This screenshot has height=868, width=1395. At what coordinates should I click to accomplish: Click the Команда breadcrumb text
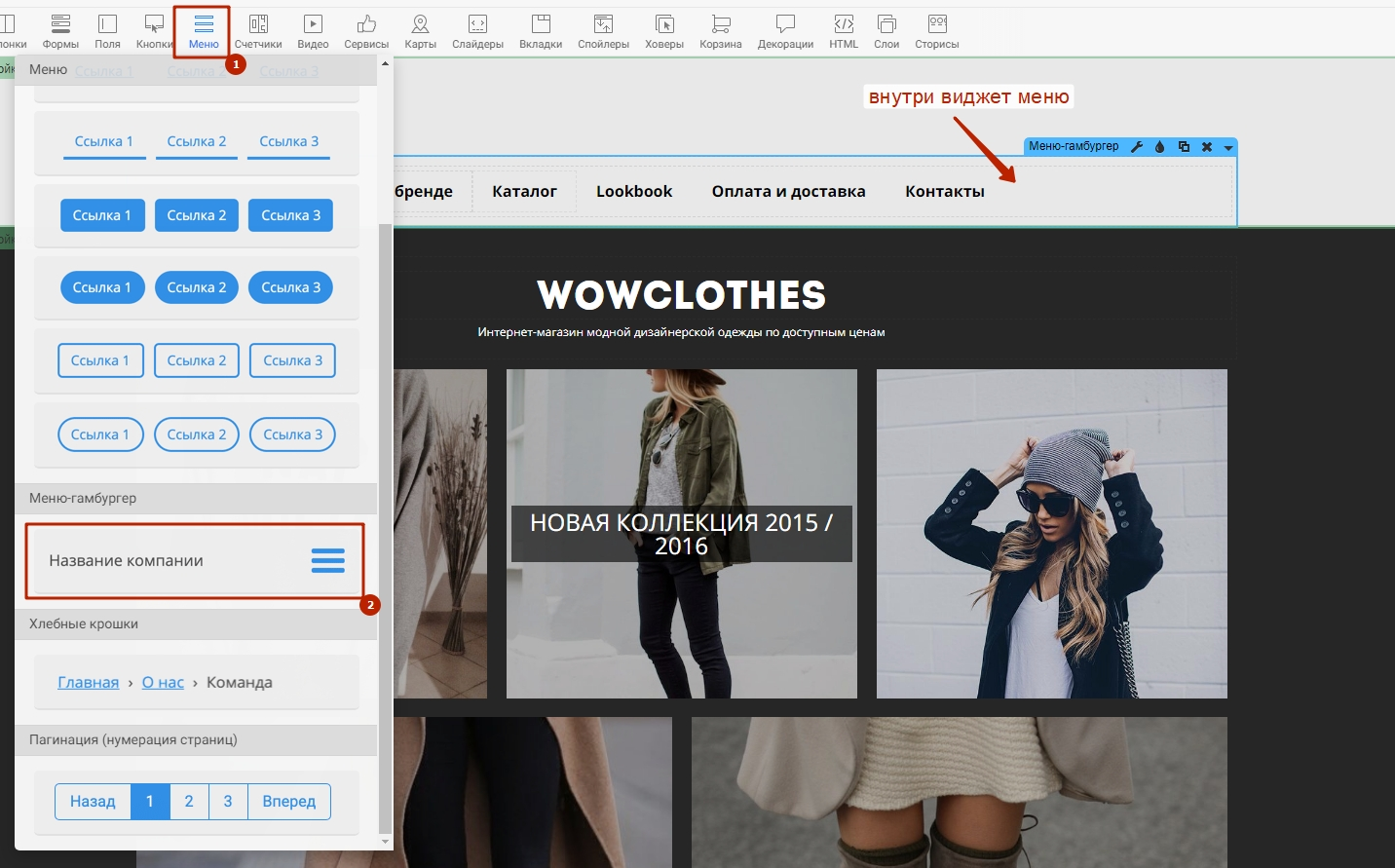point(240,683)
